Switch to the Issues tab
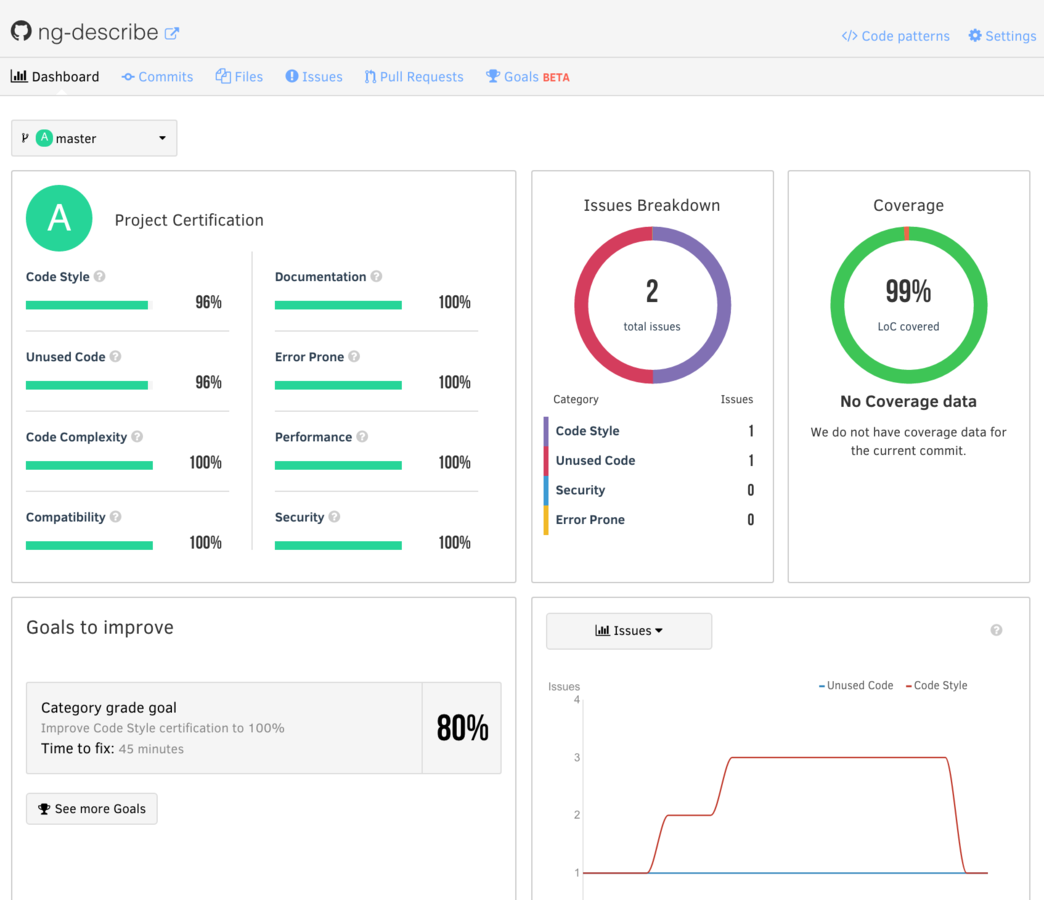This screenshot has width=1044, height=900. (314, 77)
